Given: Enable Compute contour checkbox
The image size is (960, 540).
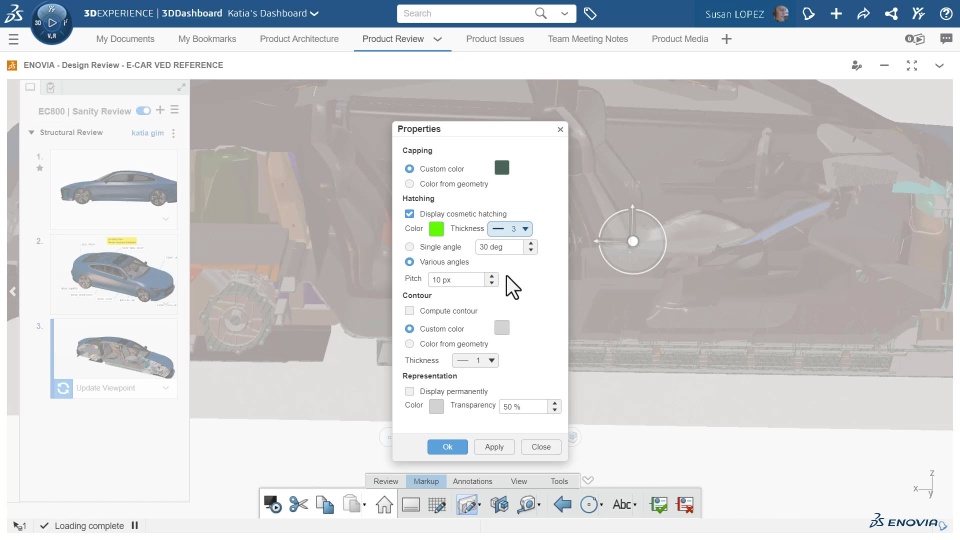Looking at the screenshot, I should coord(409,311).
